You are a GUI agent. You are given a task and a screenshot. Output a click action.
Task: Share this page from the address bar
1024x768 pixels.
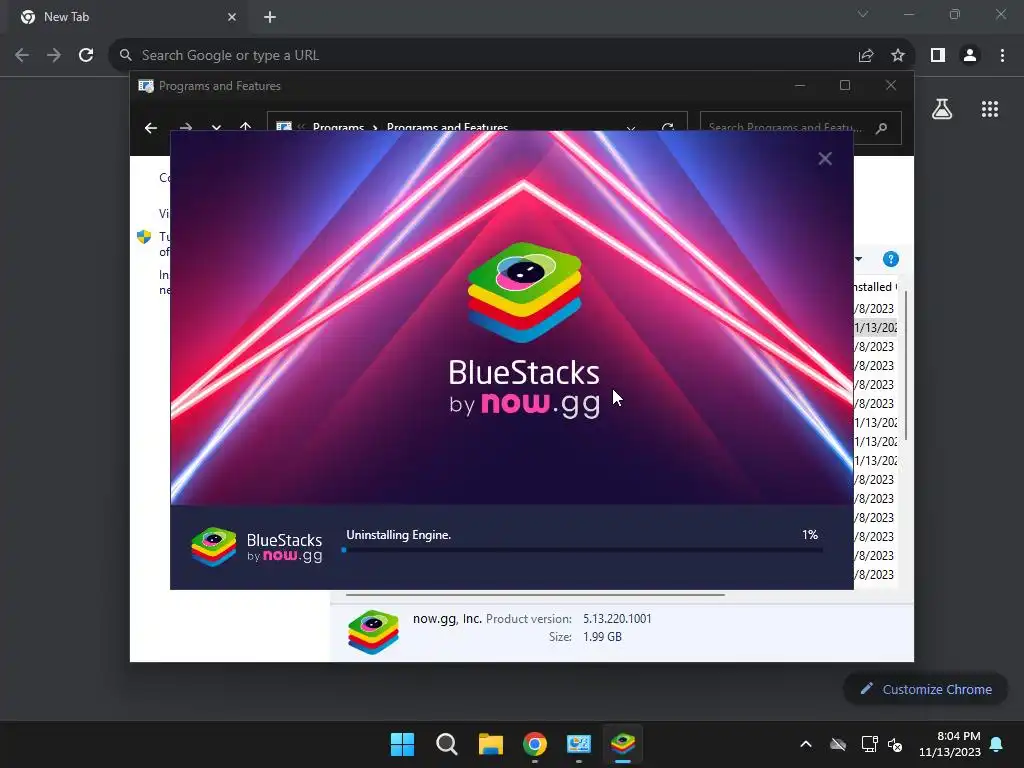[x=866, y=56]
